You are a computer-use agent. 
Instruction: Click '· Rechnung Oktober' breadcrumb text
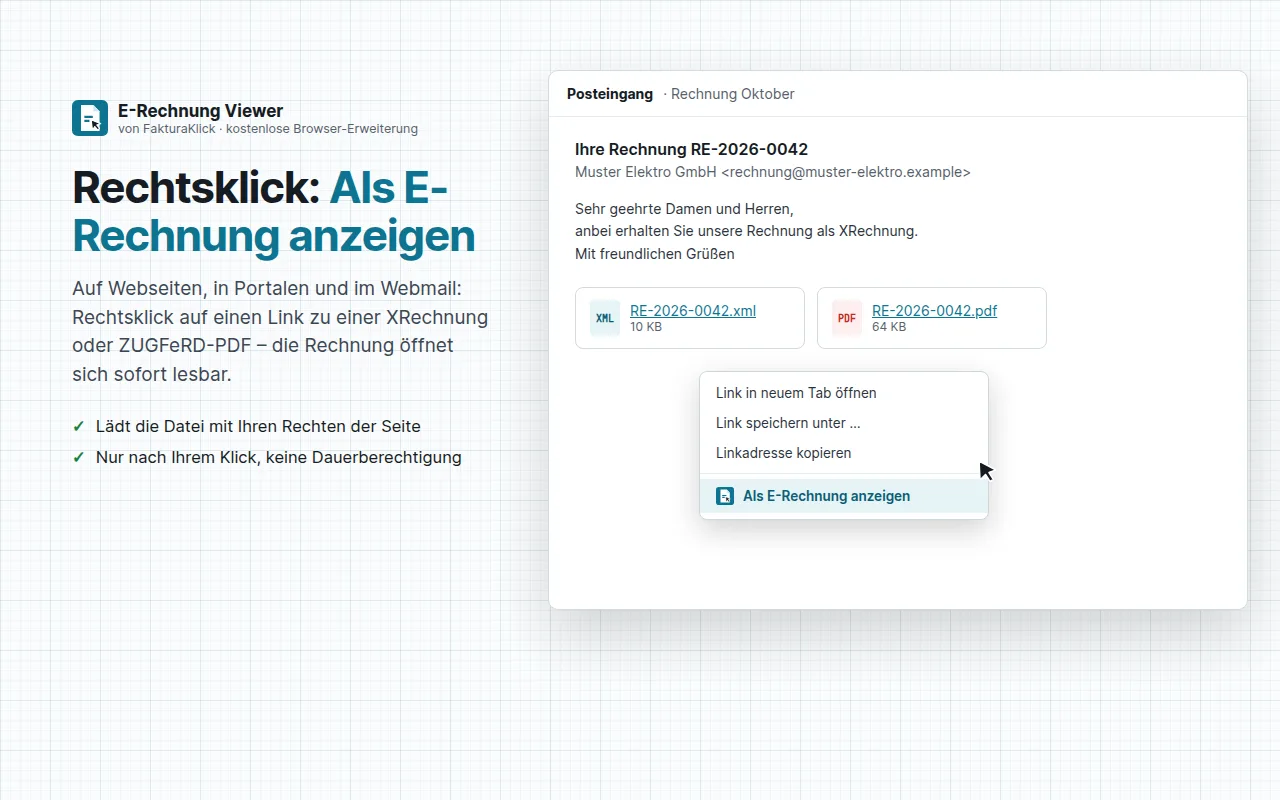(x=729, y=94)
